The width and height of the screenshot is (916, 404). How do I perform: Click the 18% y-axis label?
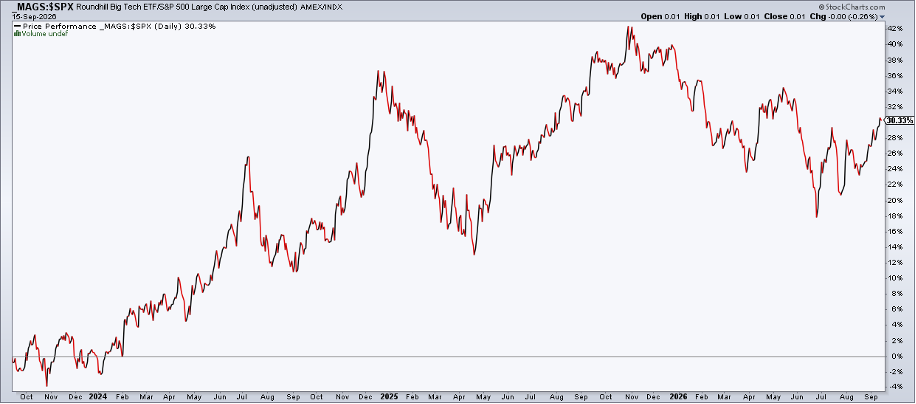pos(896,215)
